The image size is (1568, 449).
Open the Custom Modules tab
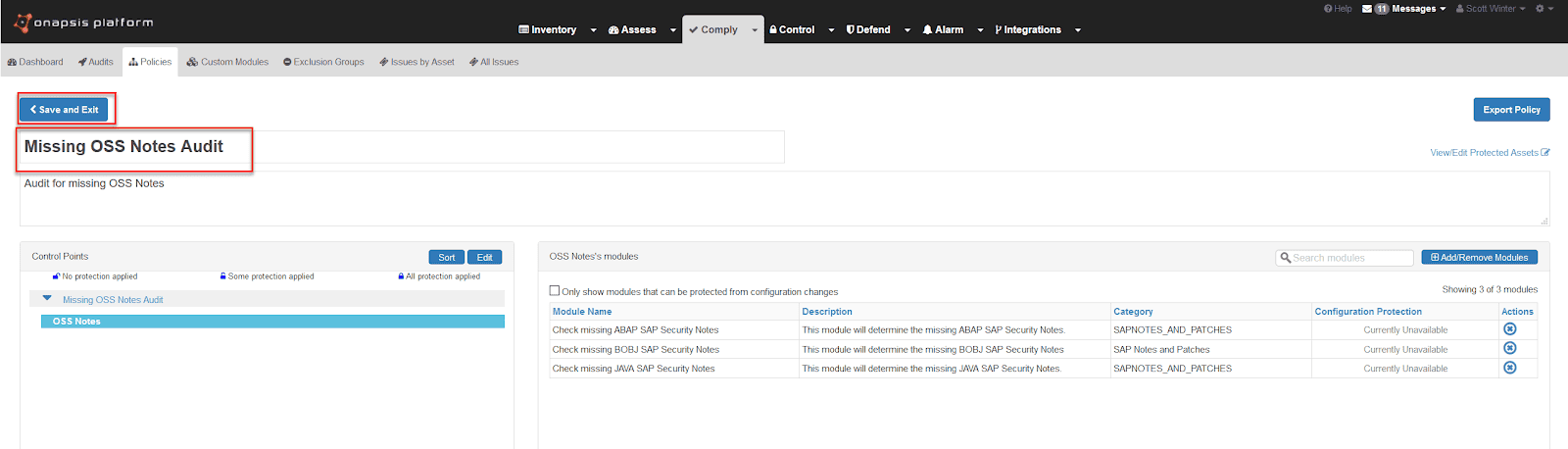pos(227,62)
